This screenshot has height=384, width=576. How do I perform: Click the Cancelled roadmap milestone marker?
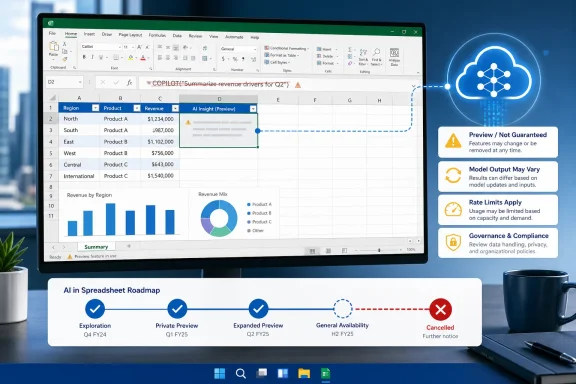point(440,310)
